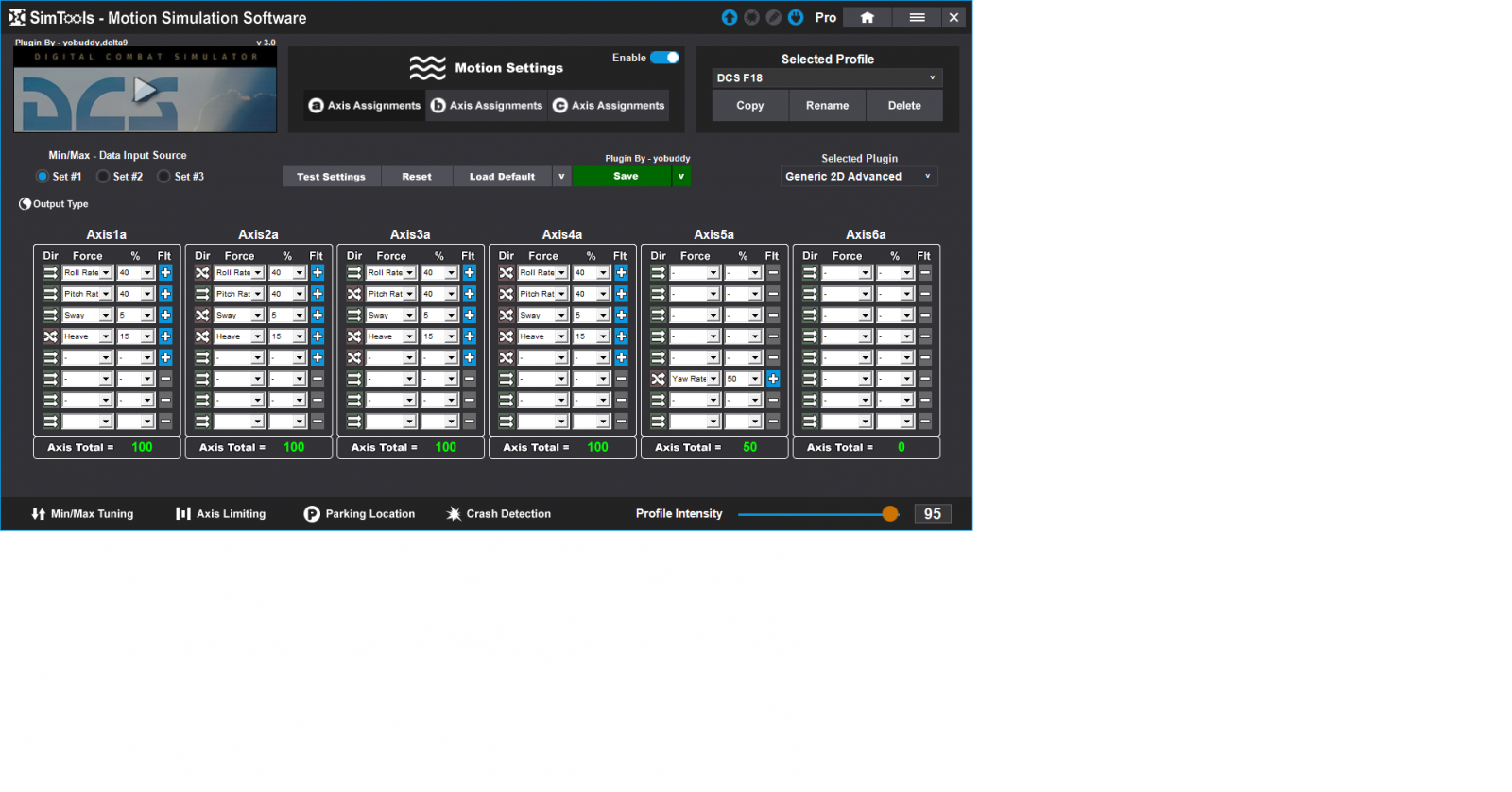Open the hamburger menu in the title bar

(x=917, y=17)
